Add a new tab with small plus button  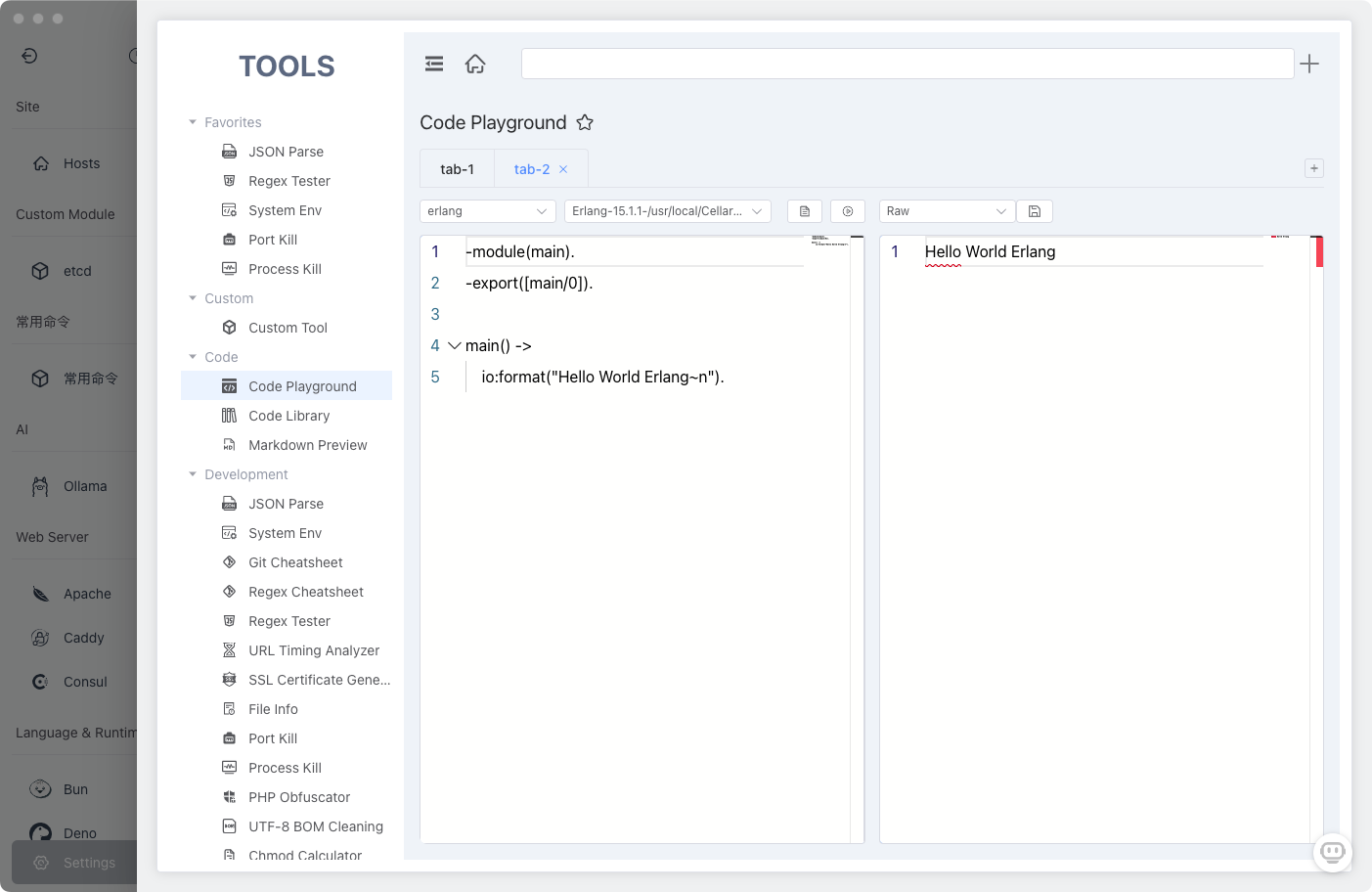tap(1314, 168)
